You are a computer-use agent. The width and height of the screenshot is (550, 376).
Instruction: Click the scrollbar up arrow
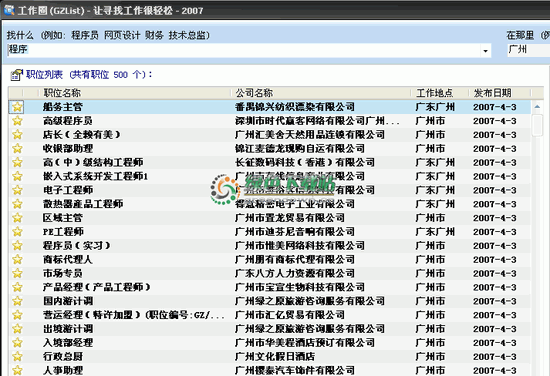[x=537, y=107]
